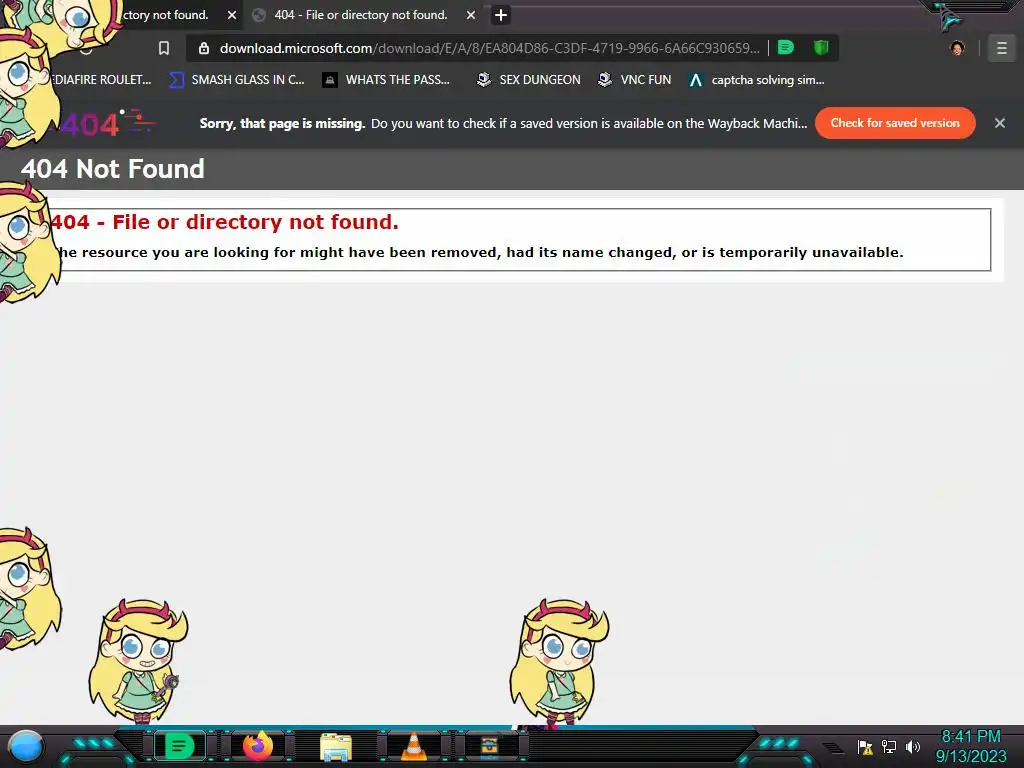
Task: Open the orange-and-teal app on taskbar
Action: pyautogui.click(x=490, y=746)
